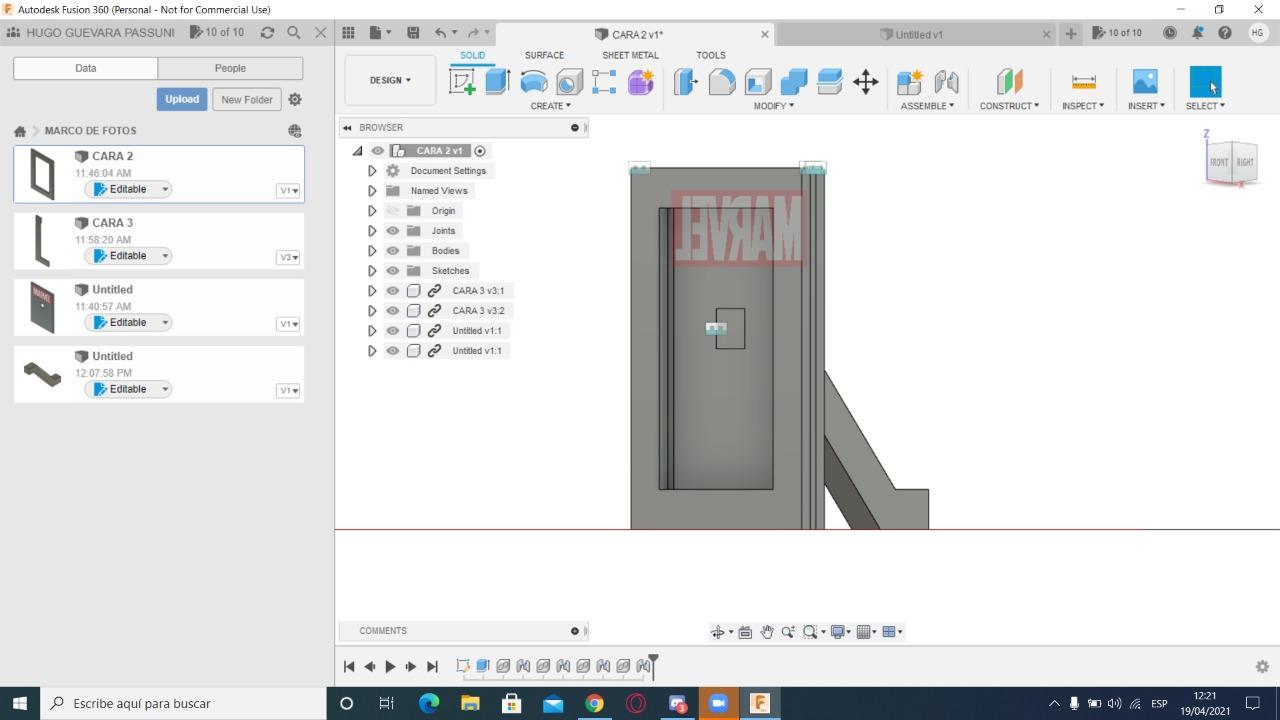1280x720 pixels.
Task: Select the Move/Copy tool
Action: (x=866, y=82)
